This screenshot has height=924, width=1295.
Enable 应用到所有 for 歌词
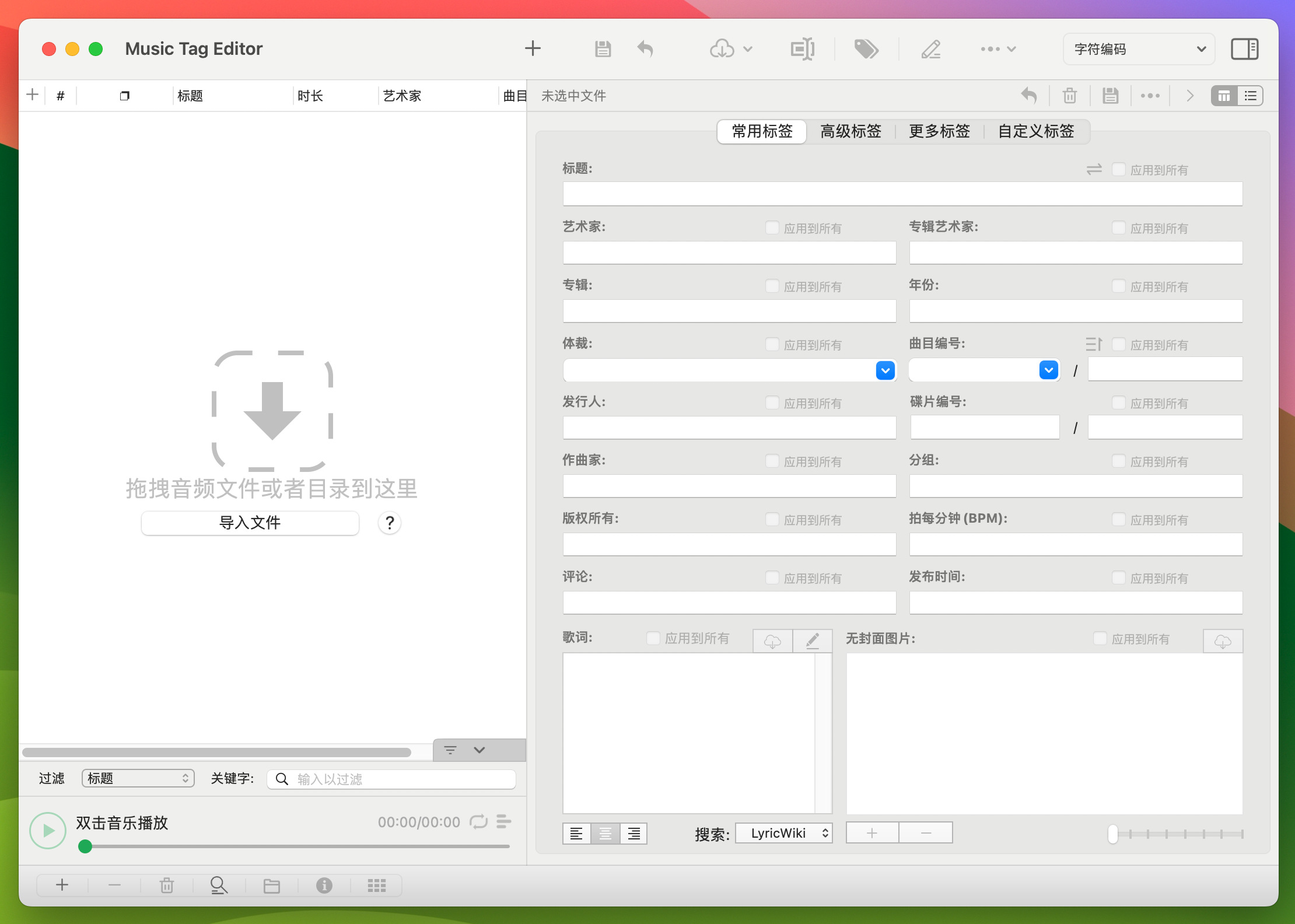653,638
